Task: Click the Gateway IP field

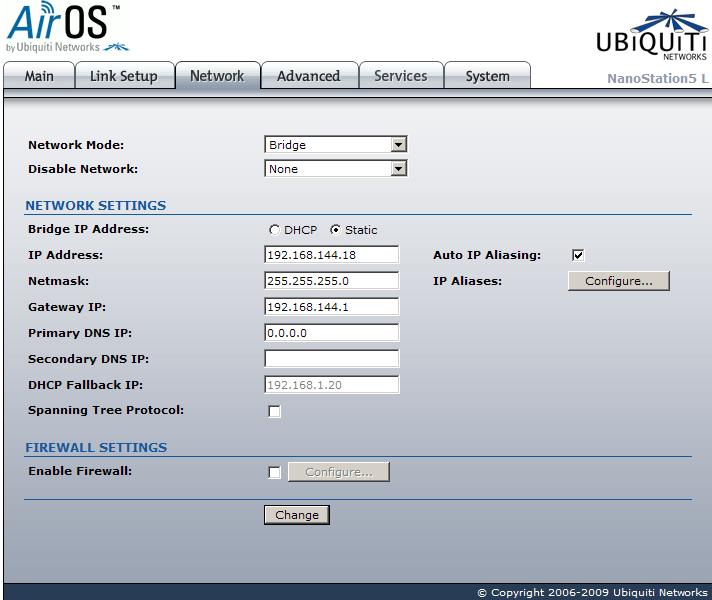Action: [x=331, y=307]
